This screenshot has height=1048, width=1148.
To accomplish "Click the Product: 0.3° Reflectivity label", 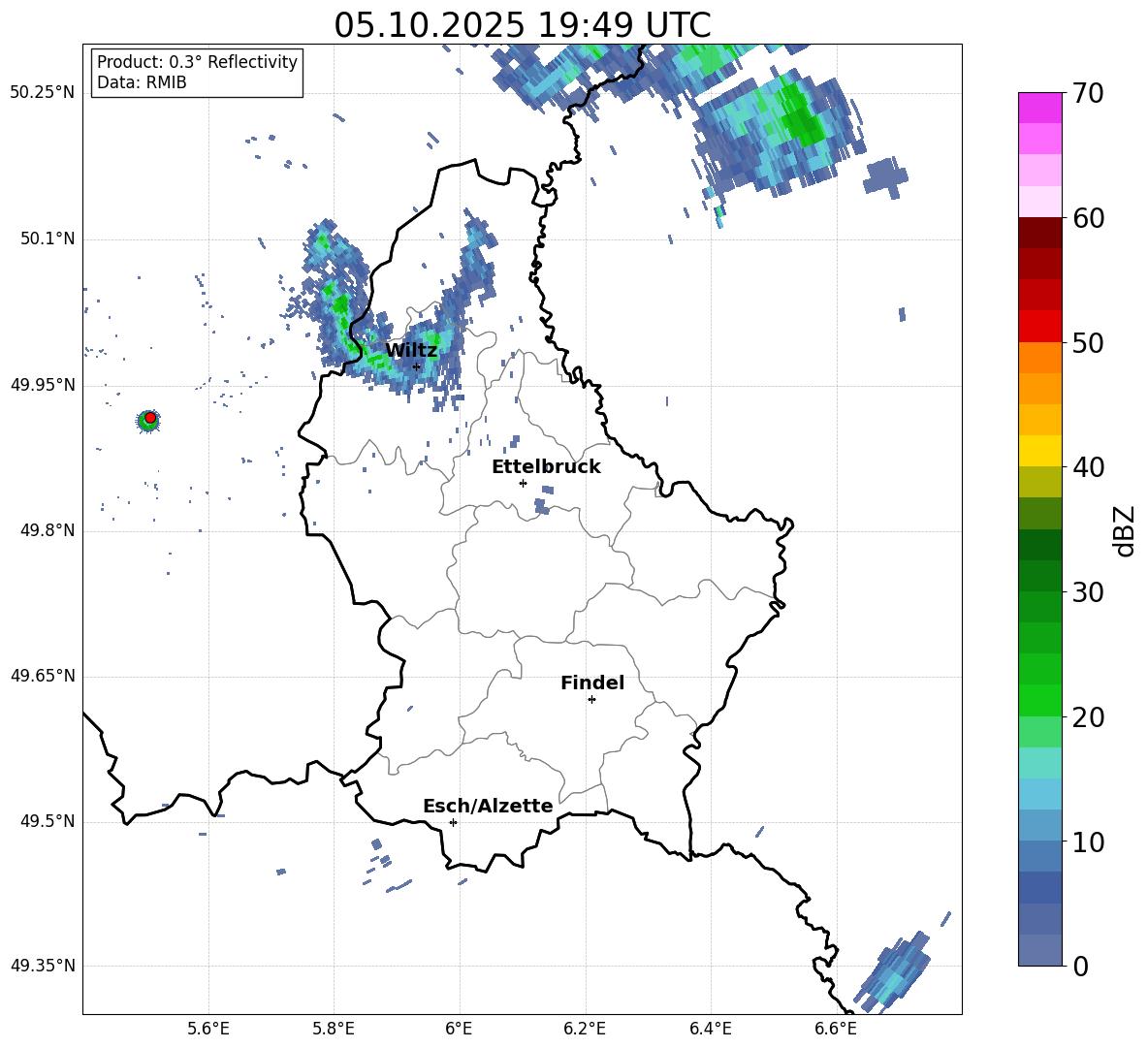I will point(197,62).
